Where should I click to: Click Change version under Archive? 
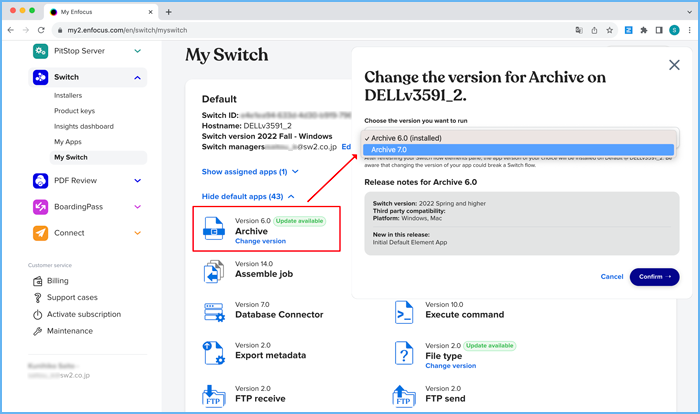(x=260, y=241)
